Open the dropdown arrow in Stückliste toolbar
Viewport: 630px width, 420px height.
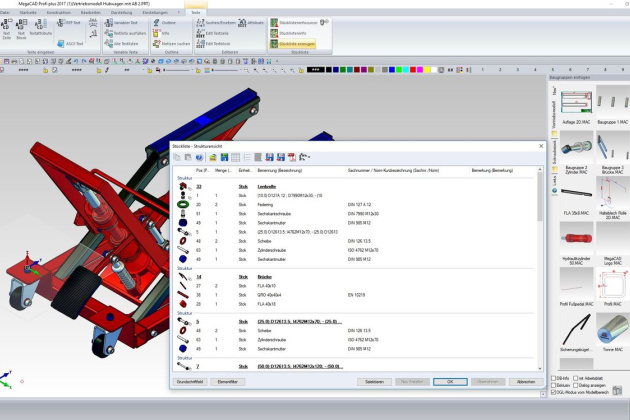click(x=307, y=157)
